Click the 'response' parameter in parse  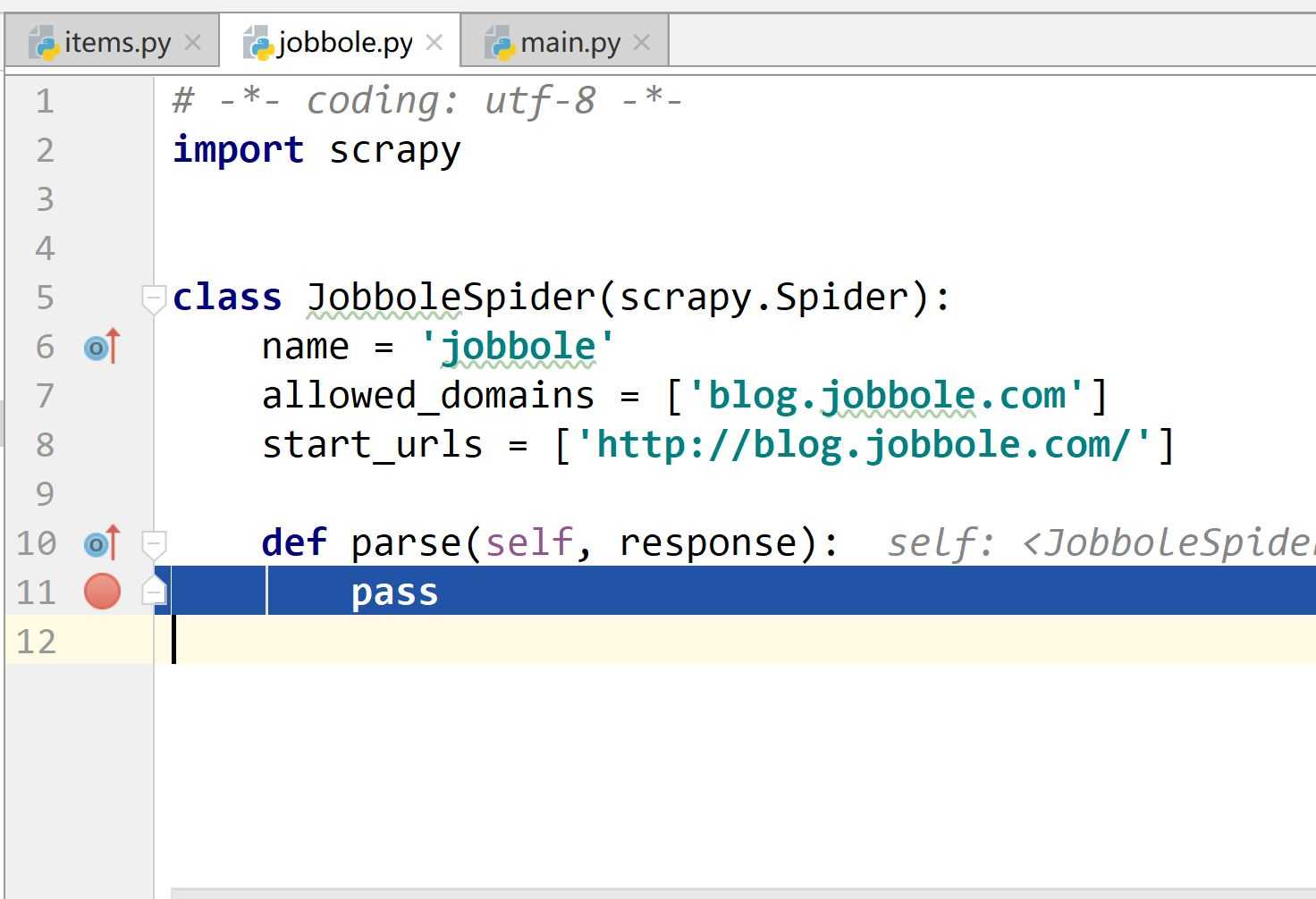pos(707,544)
